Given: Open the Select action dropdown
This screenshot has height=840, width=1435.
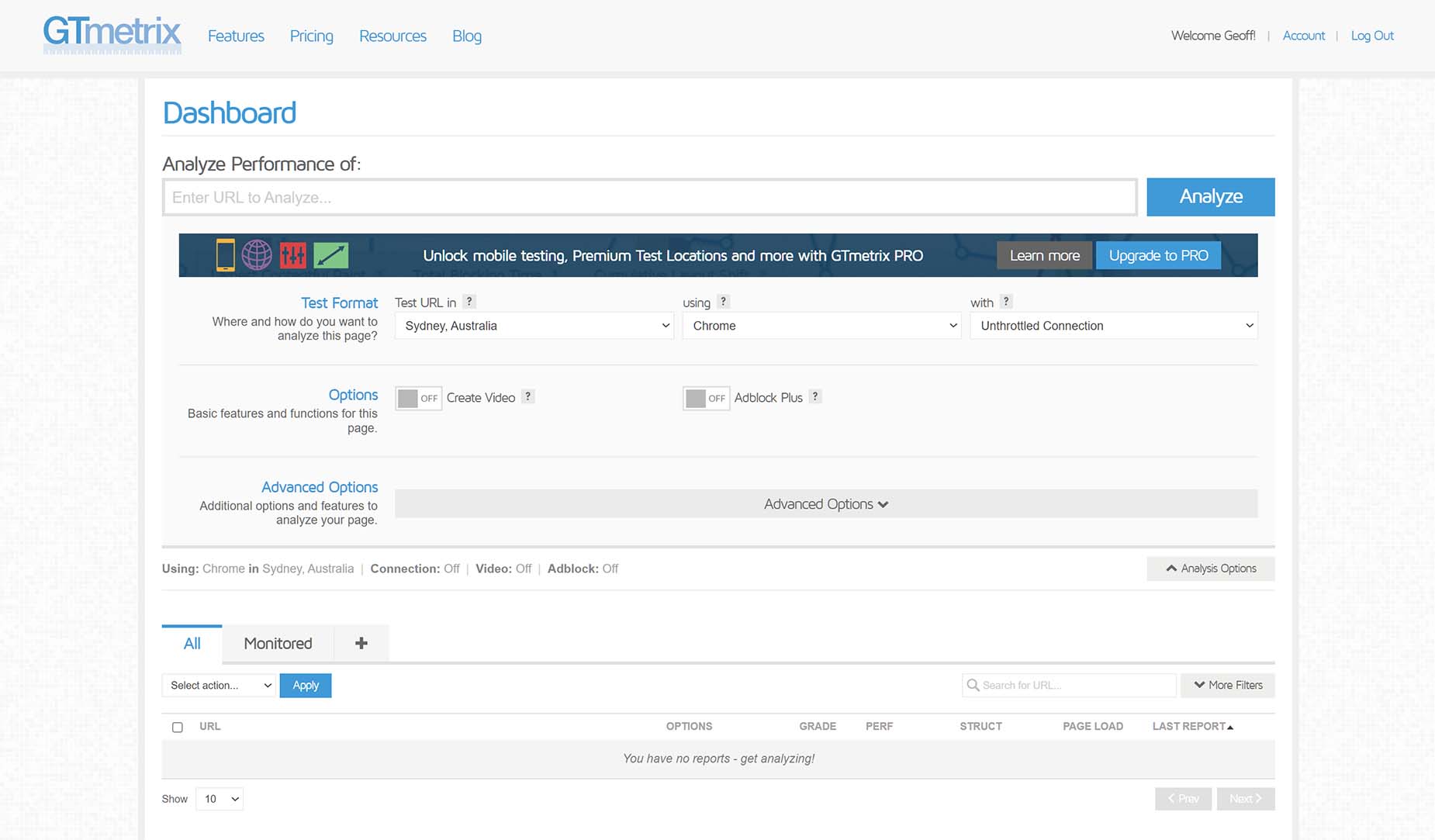Looking at the screenshot, I should [x=219, y=686].
